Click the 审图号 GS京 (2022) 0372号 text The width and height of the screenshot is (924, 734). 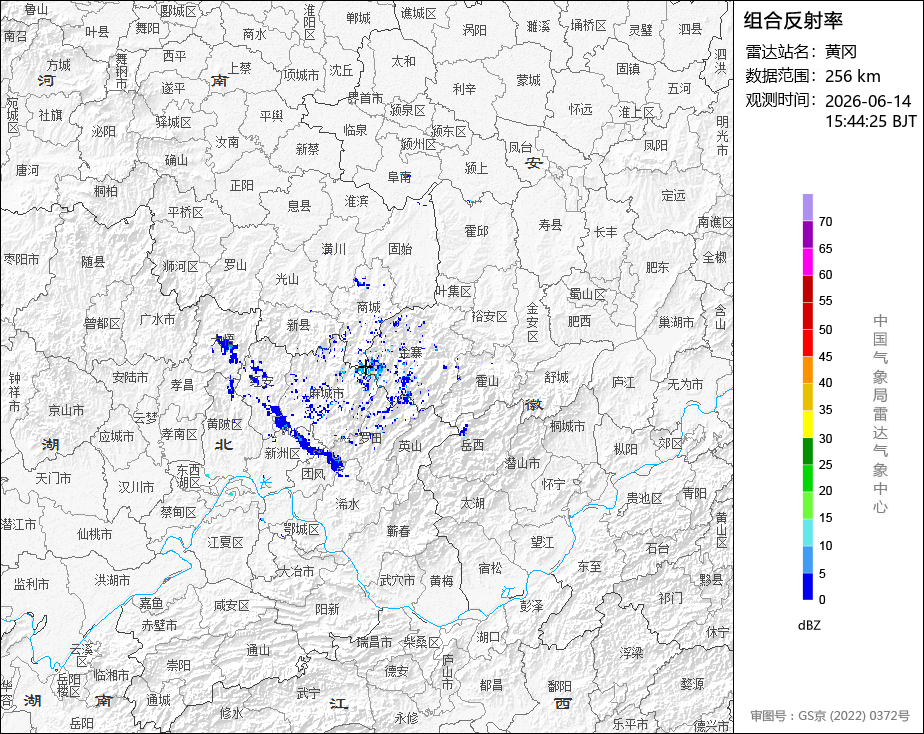pyautogui.click(x=830, y=716)
